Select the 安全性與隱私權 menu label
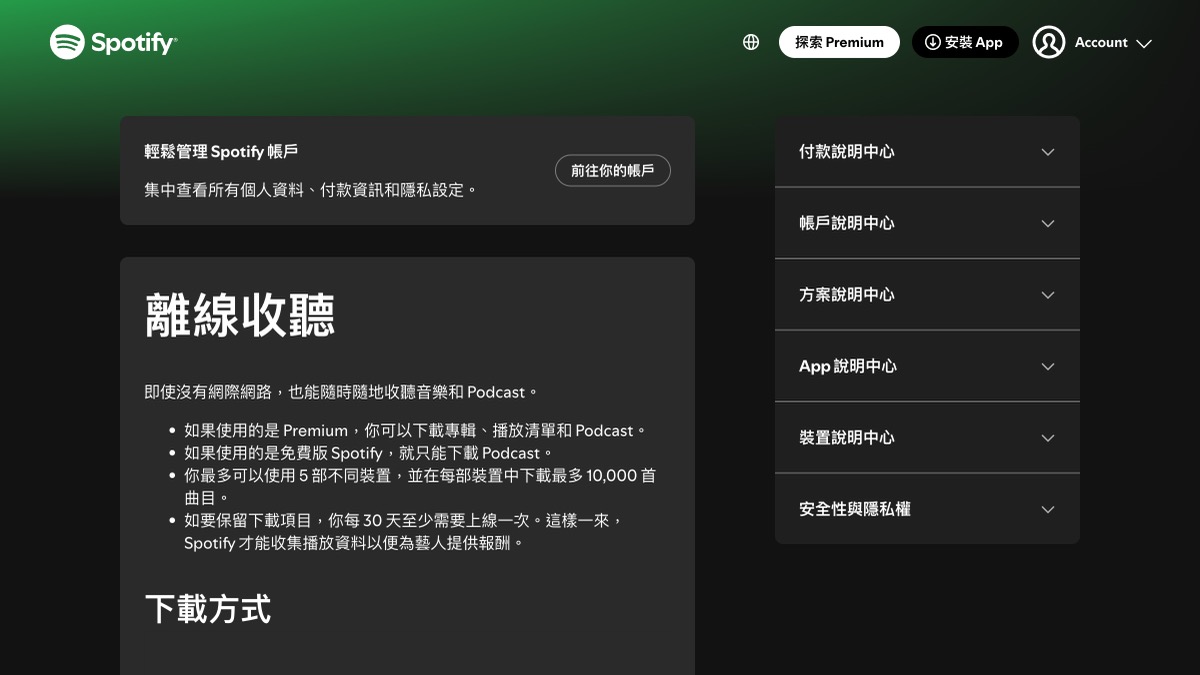The image size is (1200, 675). click(854, 509)
